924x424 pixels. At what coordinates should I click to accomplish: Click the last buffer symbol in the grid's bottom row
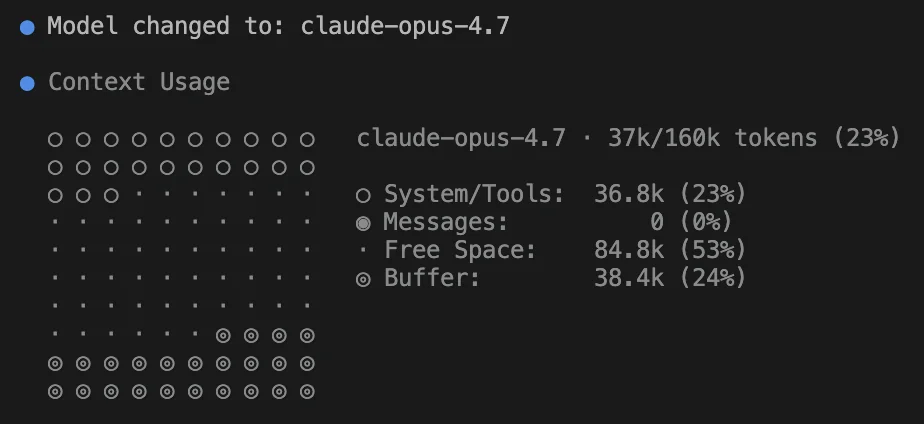click(x=308, y=391)
